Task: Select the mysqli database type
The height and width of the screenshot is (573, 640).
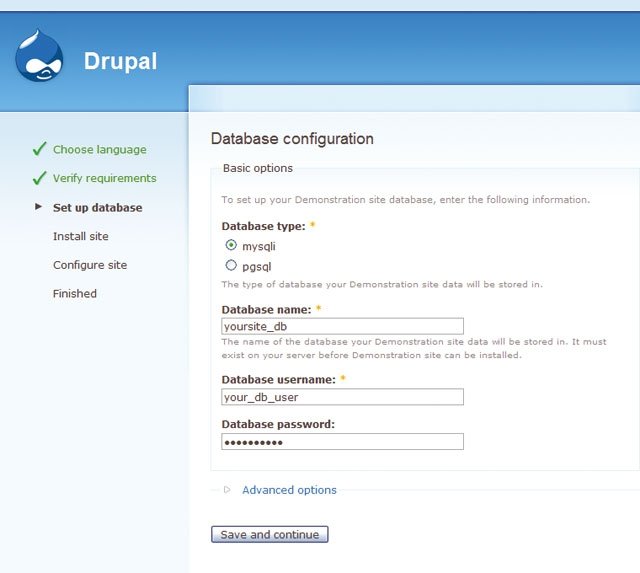Action: coord(231,245)
